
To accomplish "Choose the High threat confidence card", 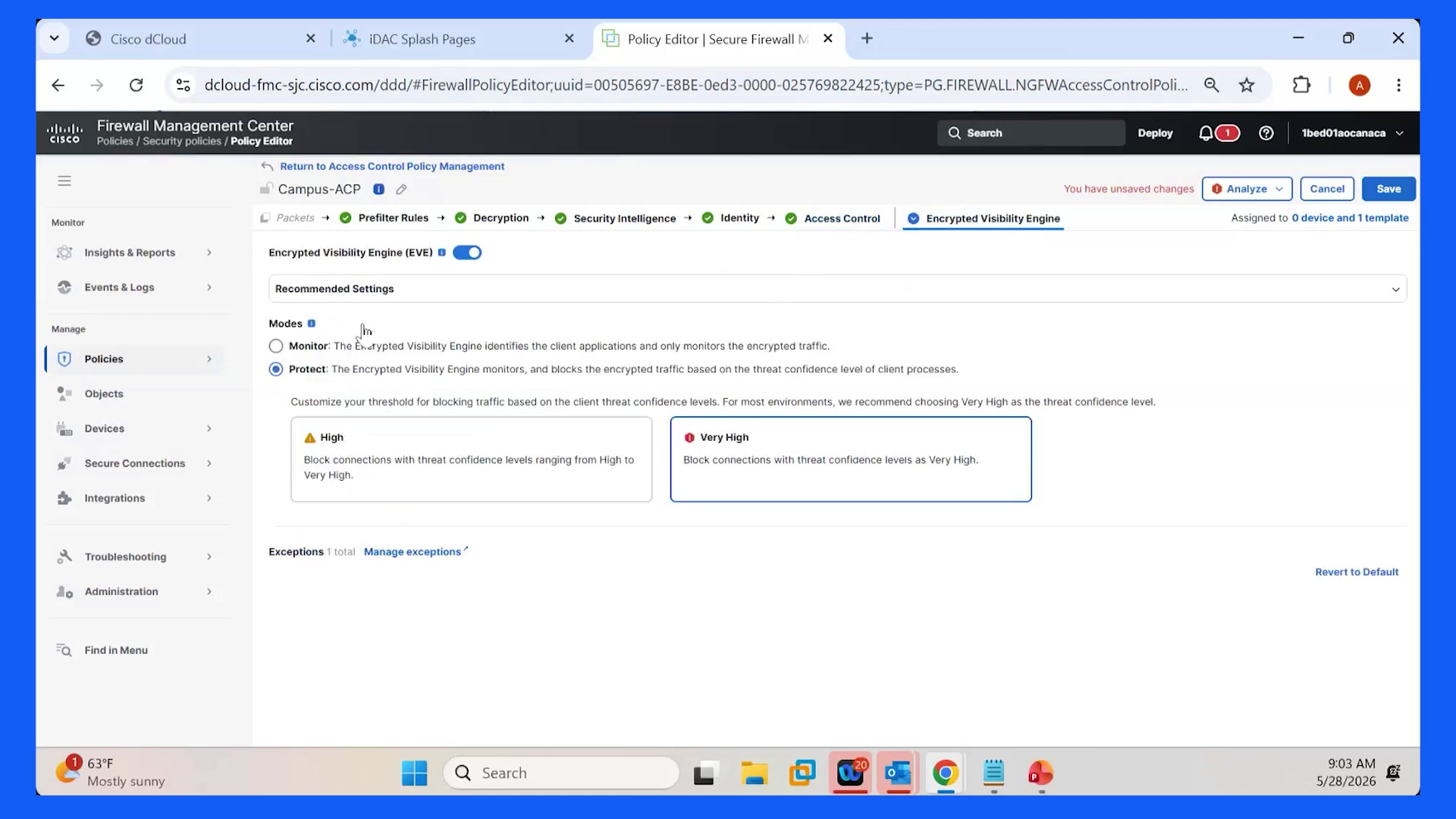I will point(471,460).
